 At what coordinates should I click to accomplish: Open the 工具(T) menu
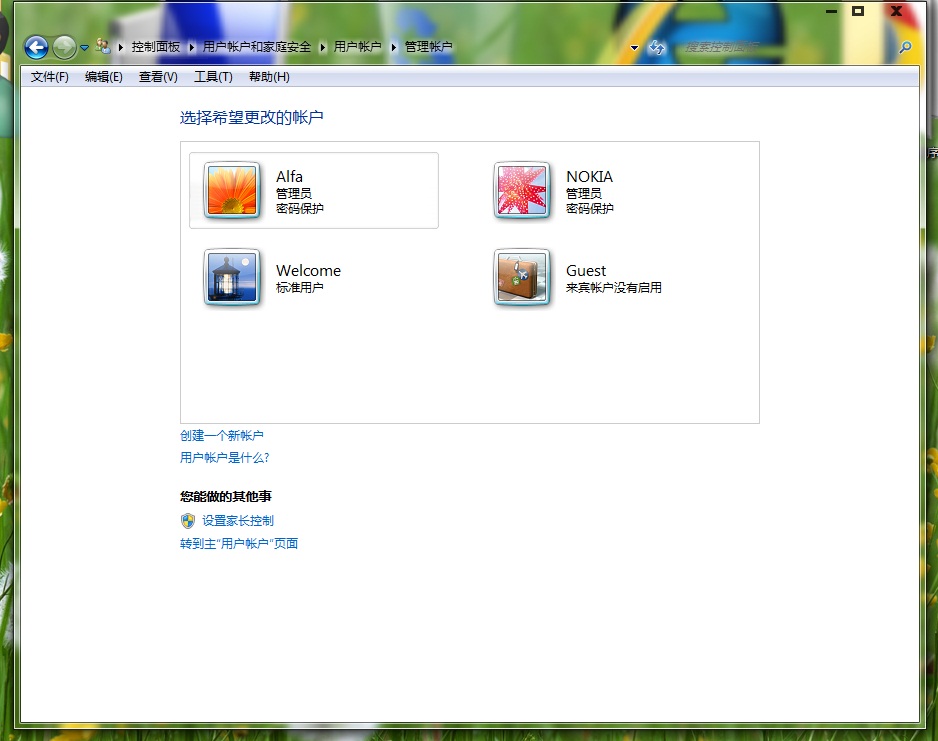point(212,77)
